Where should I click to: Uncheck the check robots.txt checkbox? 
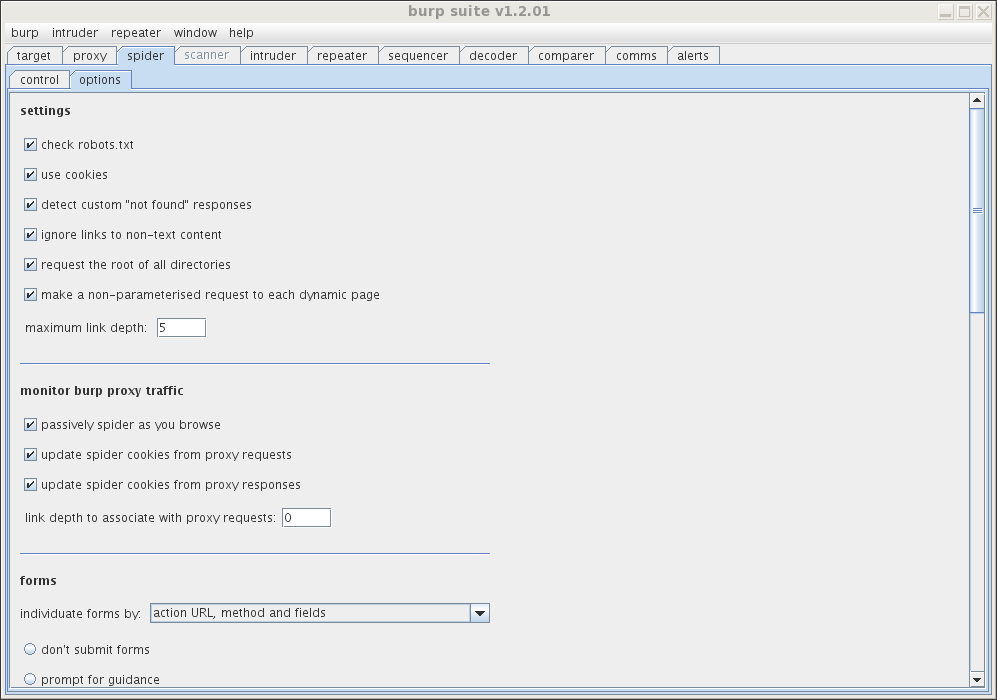click(30, 145)
